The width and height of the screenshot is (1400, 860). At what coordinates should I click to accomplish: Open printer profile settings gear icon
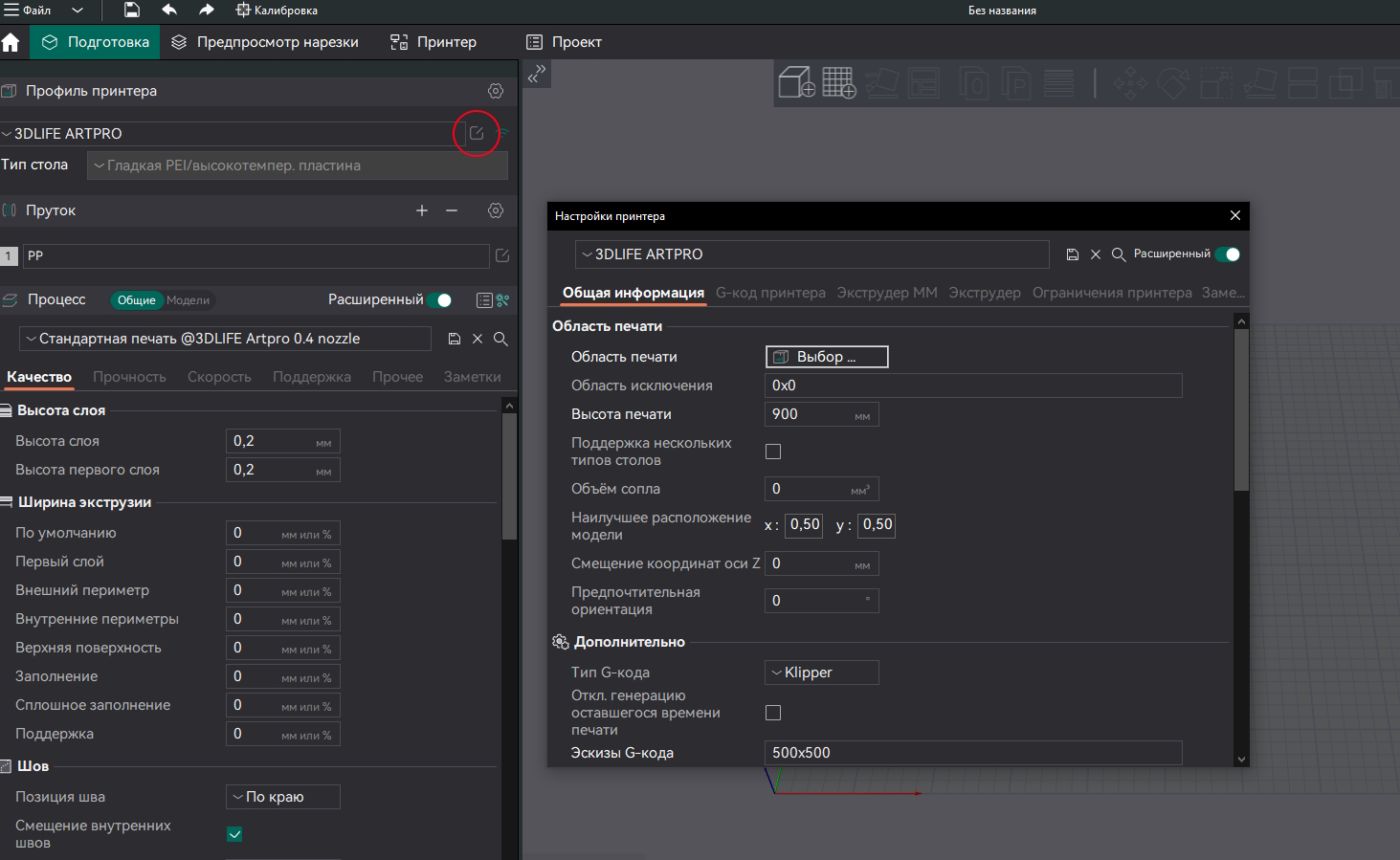pos(496,91)
